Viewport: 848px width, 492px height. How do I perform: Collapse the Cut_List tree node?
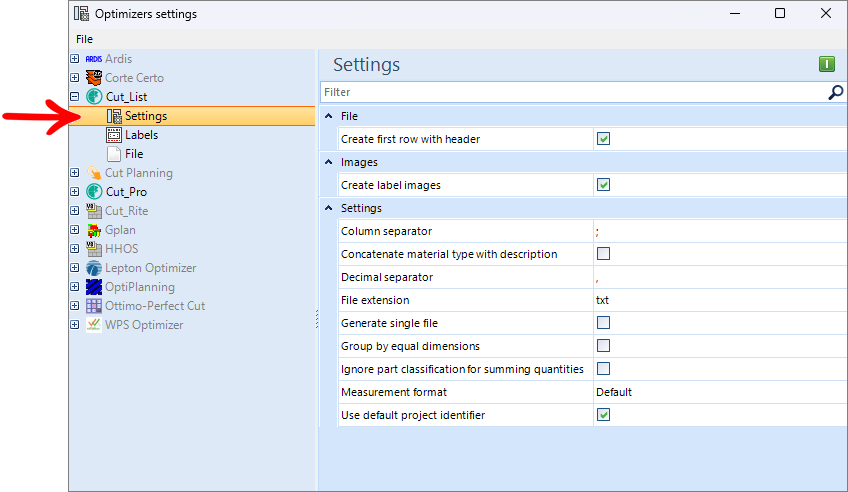(75, 96)
